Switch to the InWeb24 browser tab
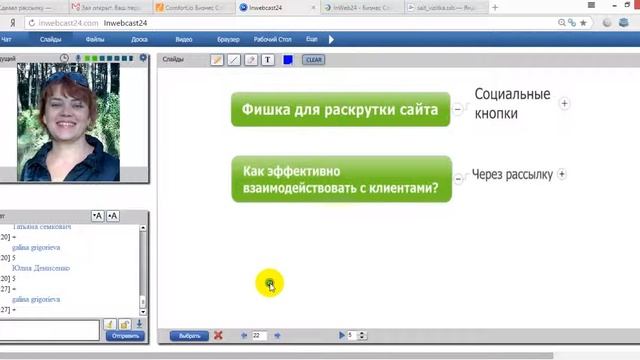Image resolution: width=640 pixels, height=360 pixels. coord(362,7)
